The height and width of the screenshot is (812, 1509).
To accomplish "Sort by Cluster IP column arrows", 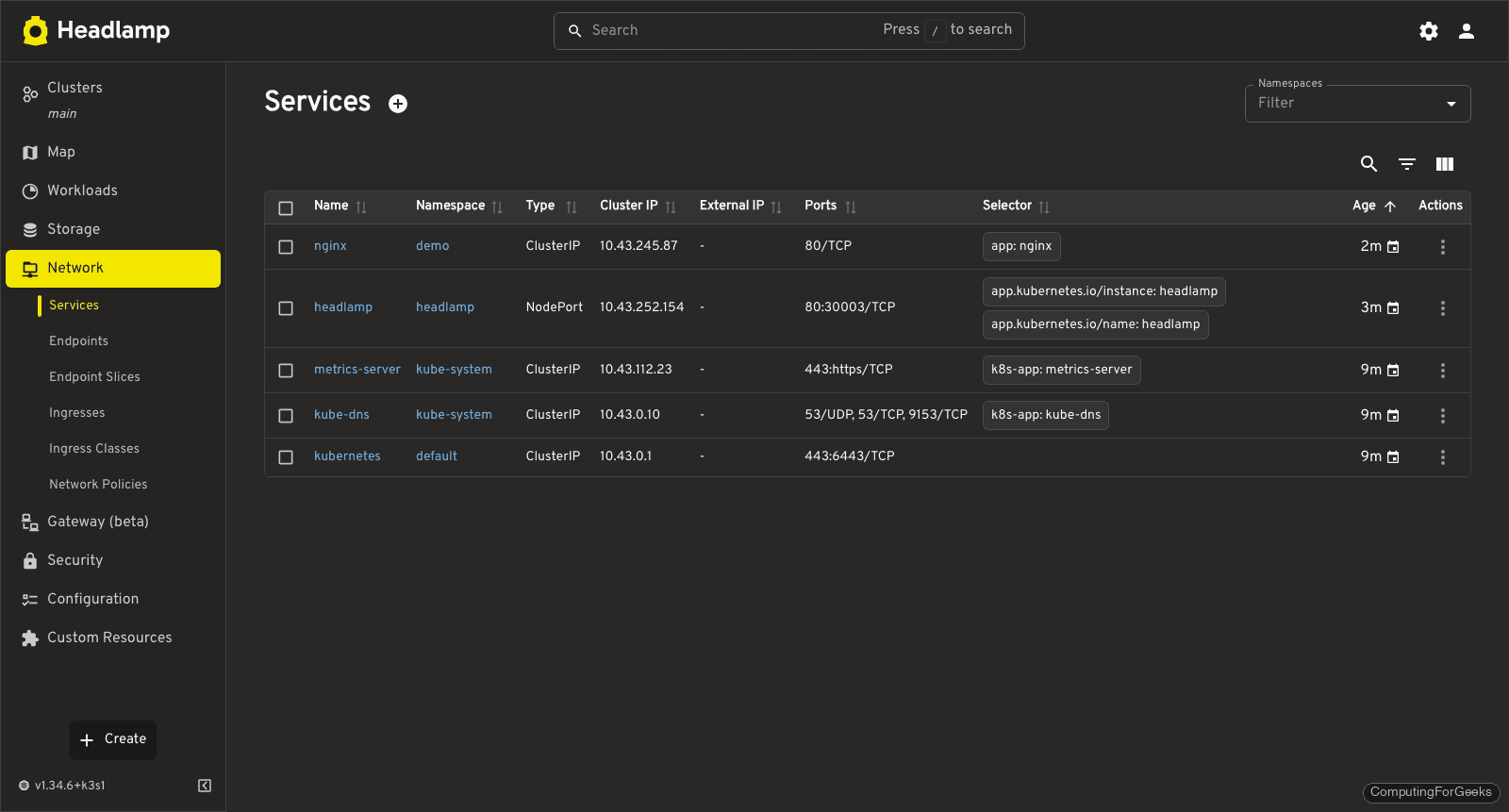I will coord(671,207).
